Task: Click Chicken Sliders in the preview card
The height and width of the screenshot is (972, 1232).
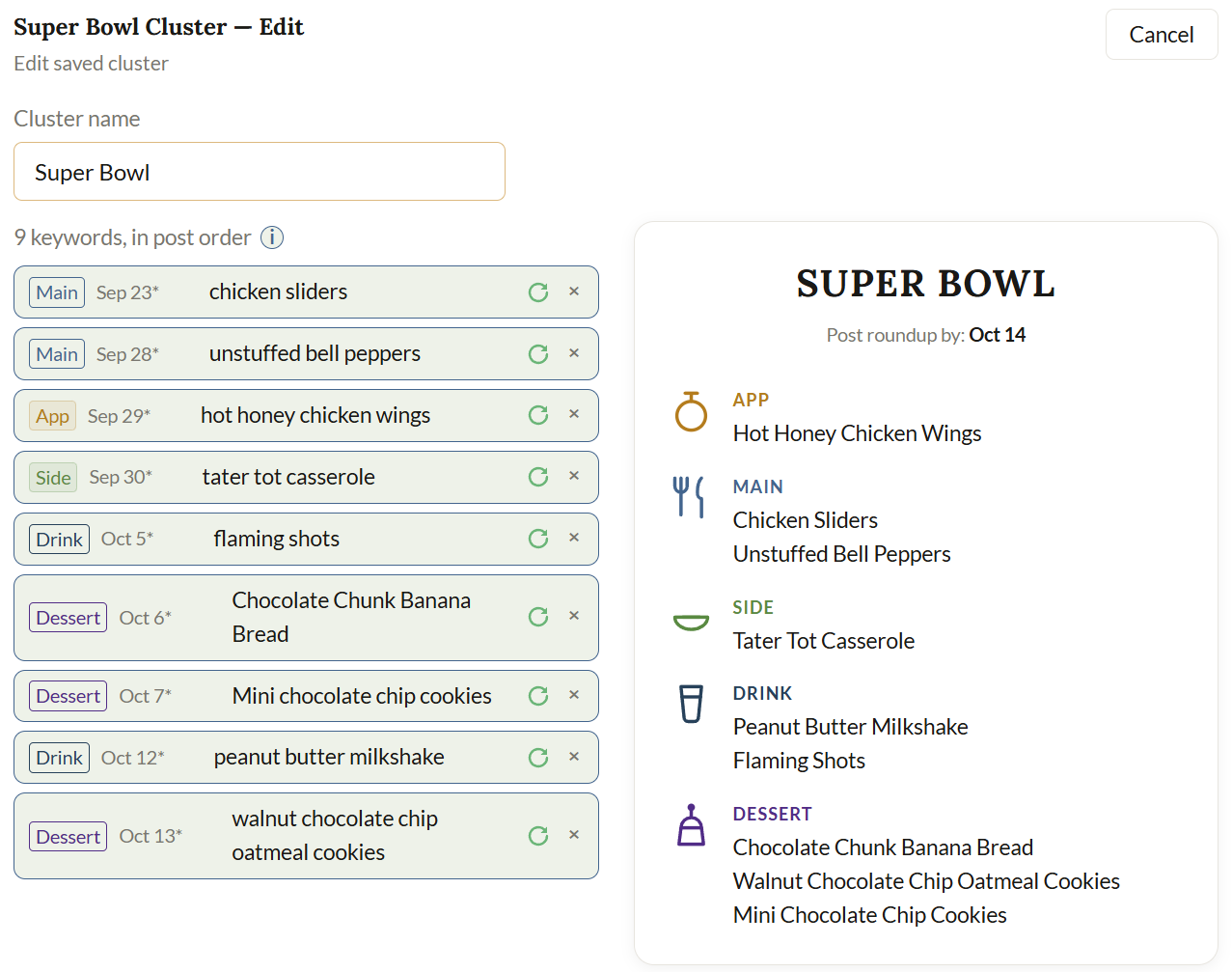Action: point(806,520)
